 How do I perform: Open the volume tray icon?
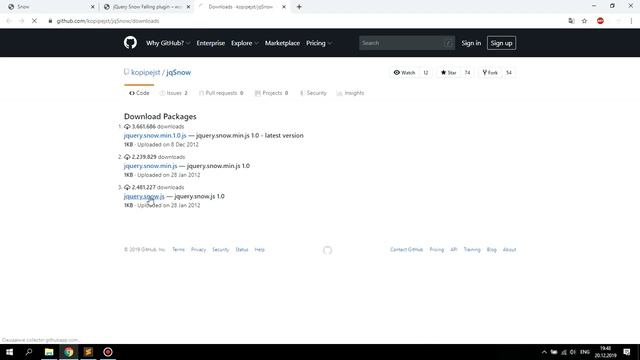(573, 352)
